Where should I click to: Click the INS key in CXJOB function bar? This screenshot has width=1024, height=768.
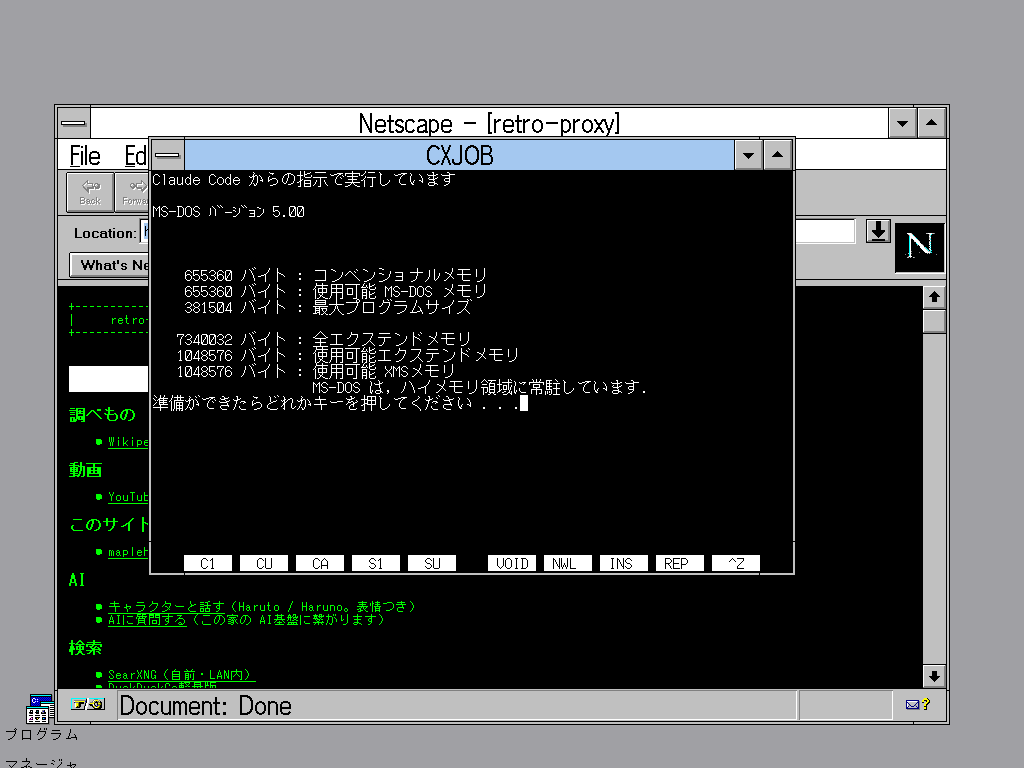pyautogui.click(x=624, y=564)
